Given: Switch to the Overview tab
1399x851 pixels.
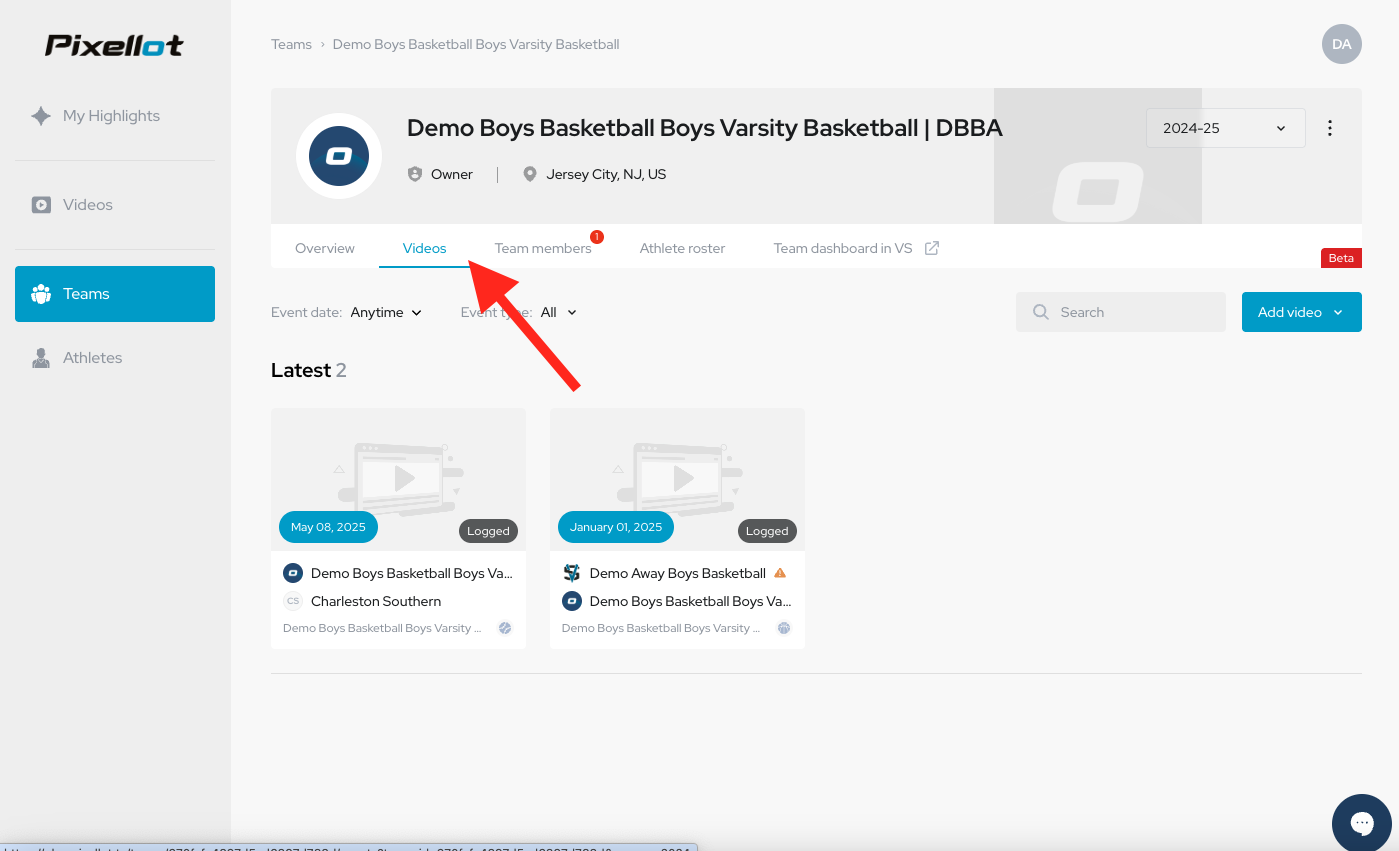Looking at the screenshot, I should tap(325, 248).
